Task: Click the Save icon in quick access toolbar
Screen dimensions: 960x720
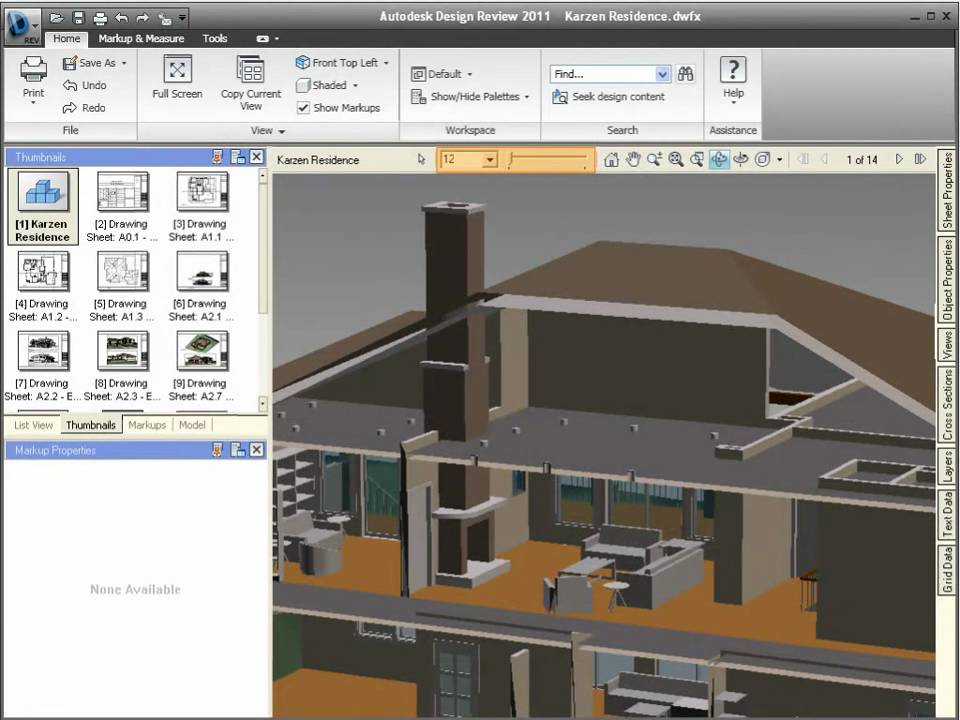Action: click(x=78, y=18)
